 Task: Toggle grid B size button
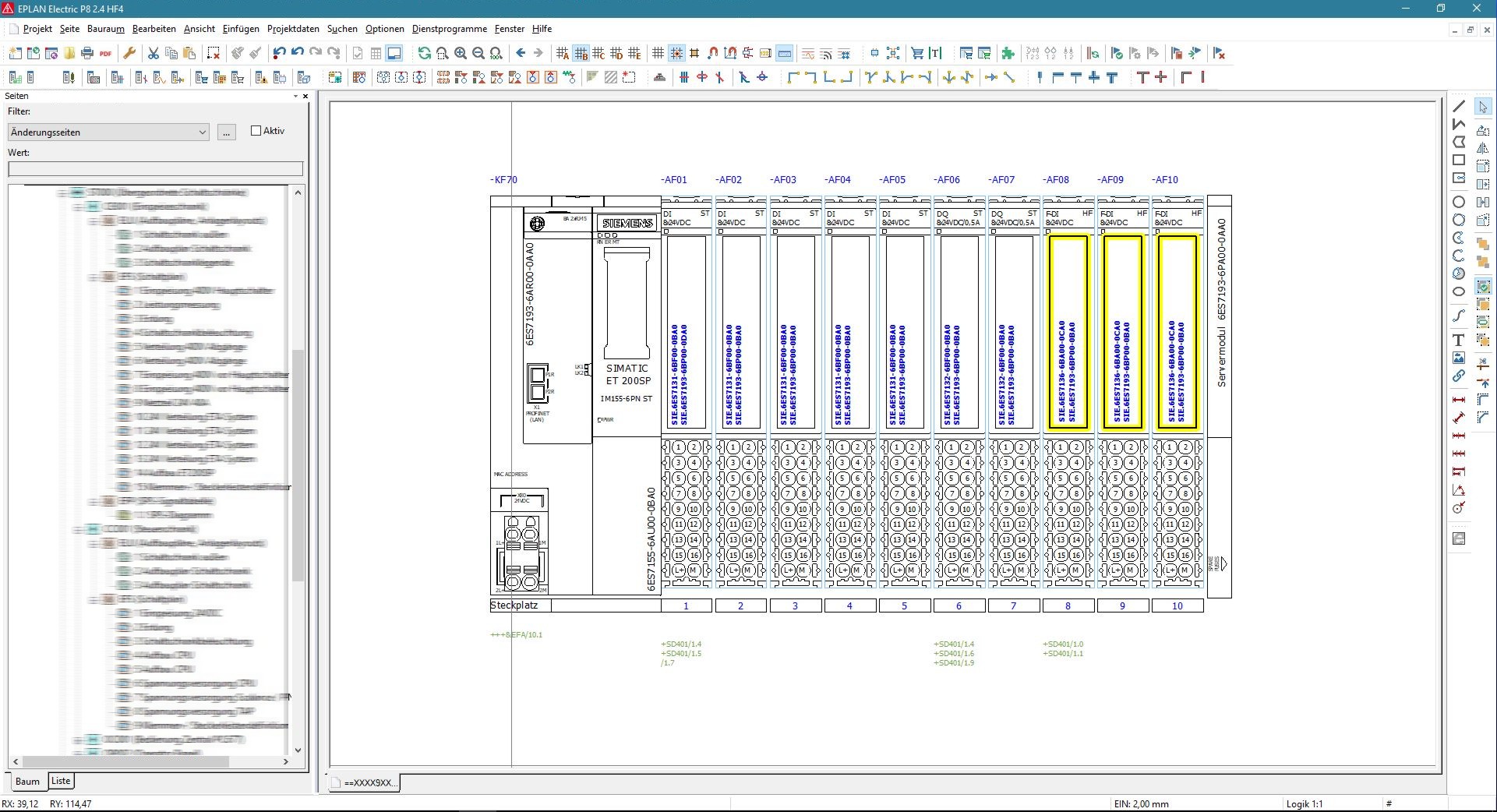581,53
